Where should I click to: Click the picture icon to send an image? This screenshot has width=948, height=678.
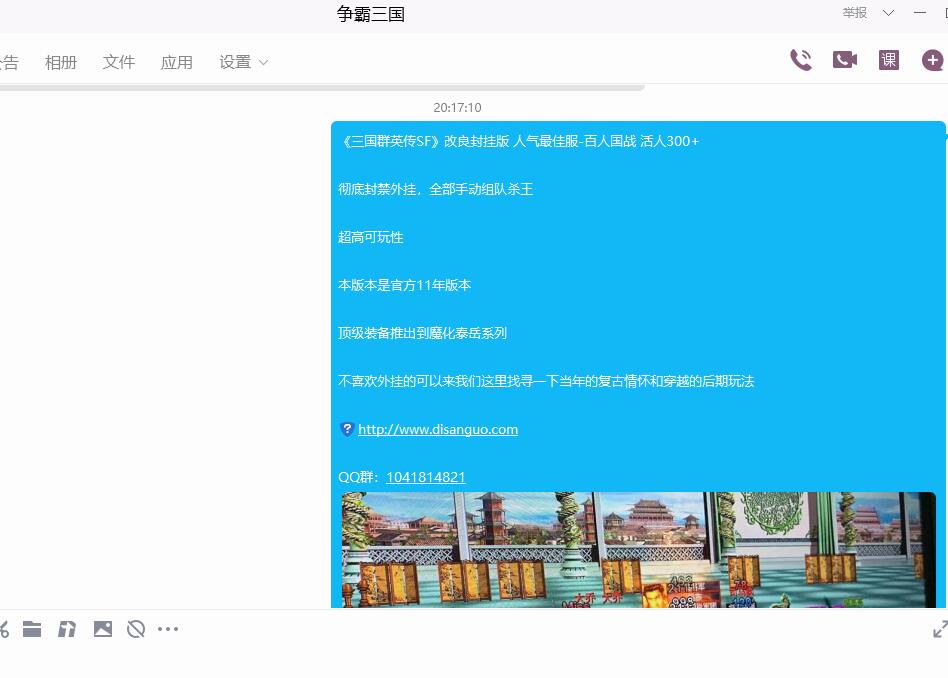(102, 629)
